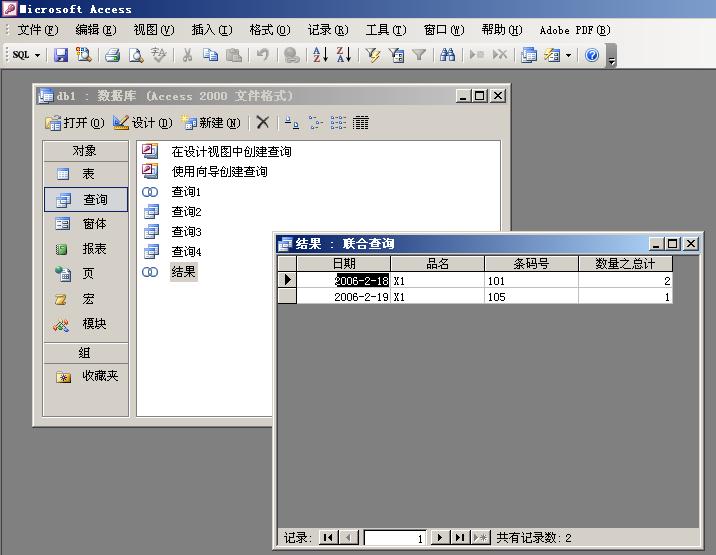
Task: Expand toolbar options chevron
Action: 611,56
